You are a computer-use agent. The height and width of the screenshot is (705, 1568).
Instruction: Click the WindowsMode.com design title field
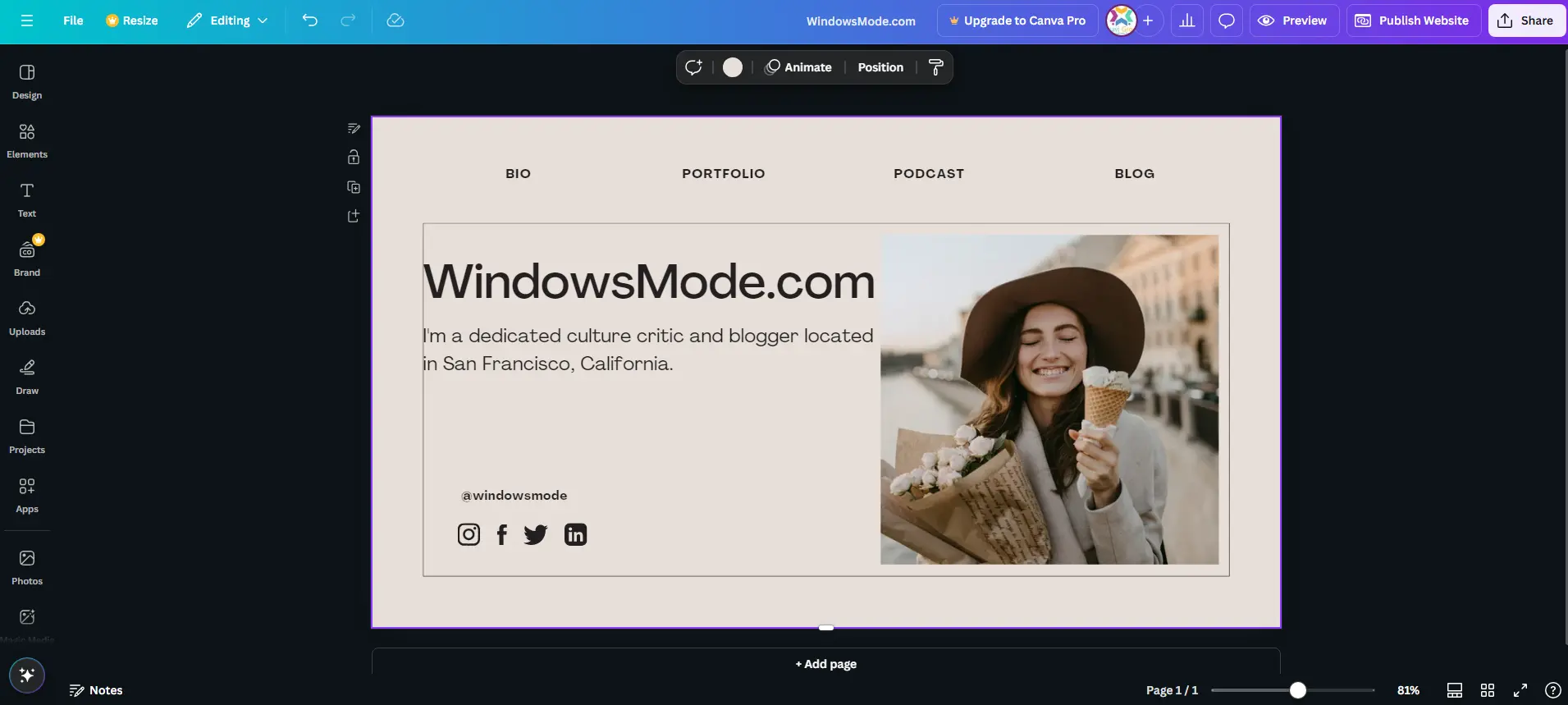point(861,21)
